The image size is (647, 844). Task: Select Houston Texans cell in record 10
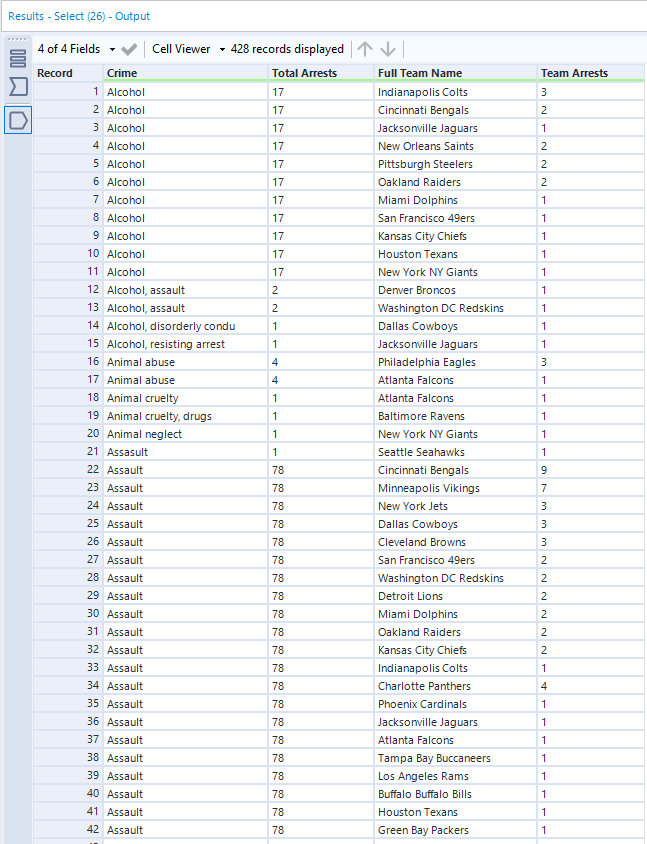pos(455,254)
